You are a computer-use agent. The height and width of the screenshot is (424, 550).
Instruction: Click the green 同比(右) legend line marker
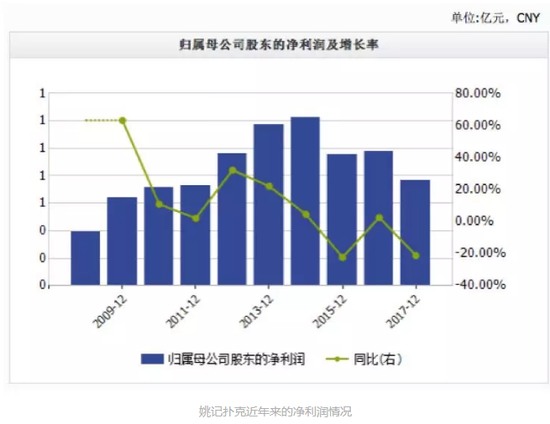coord(337,359)
